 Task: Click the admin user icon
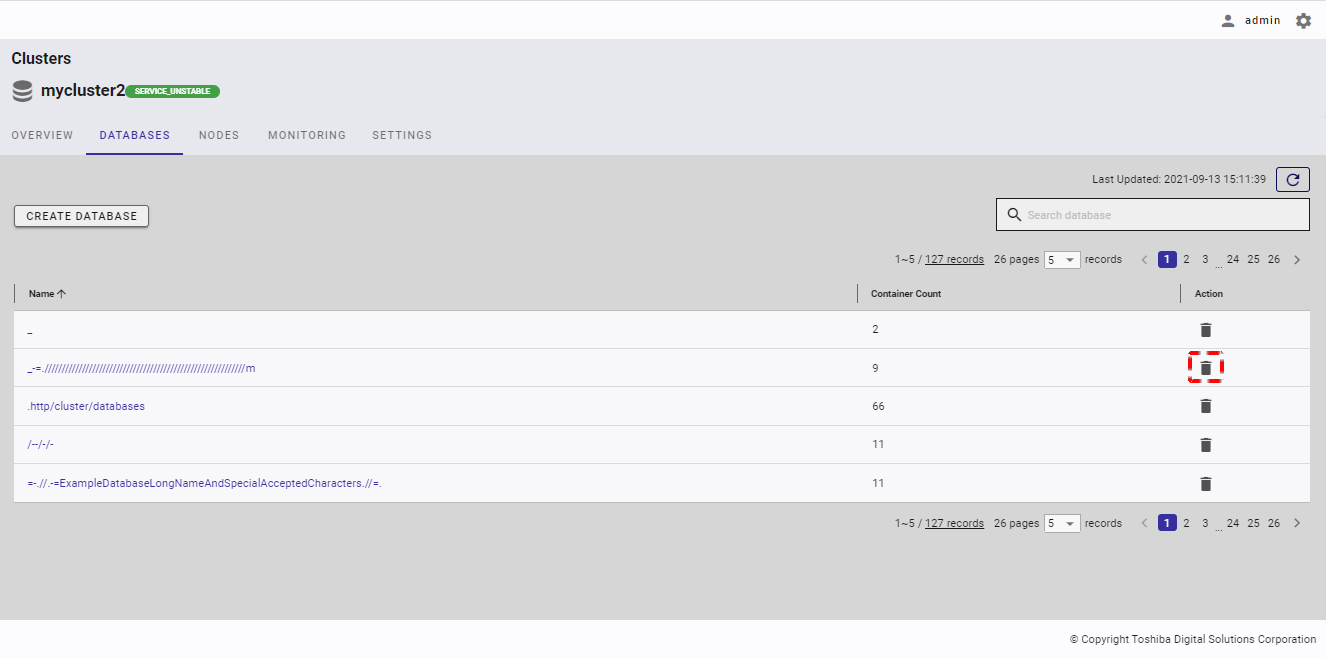click(x=1228, y=20)
